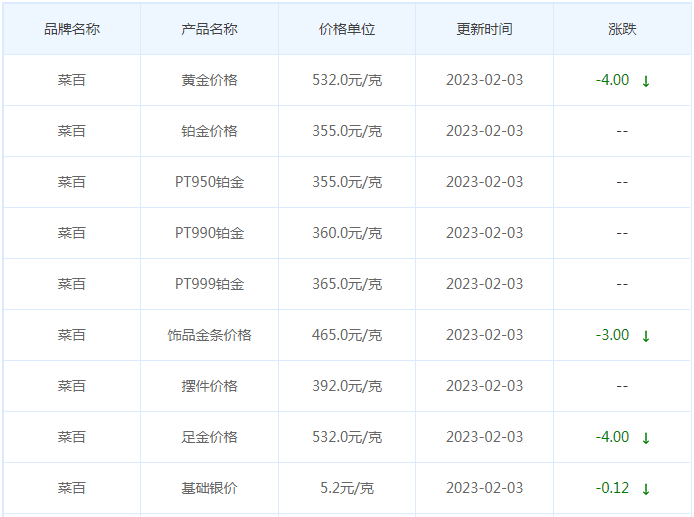This screenshot has width=694, height=517.
Task: Open the 黄金价格 product entry
Action: (x=209, y=80)
